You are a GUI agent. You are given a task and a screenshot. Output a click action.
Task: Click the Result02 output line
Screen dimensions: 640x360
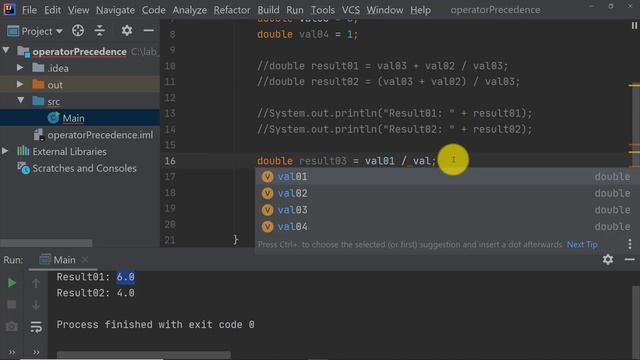pos(96,293)
